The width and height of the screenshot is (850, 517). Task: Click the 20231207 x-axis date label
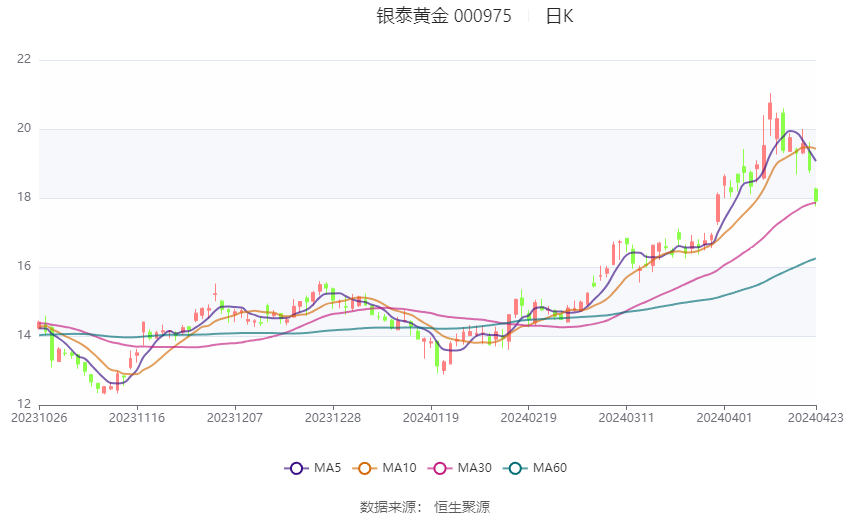[x=235, y=418]
